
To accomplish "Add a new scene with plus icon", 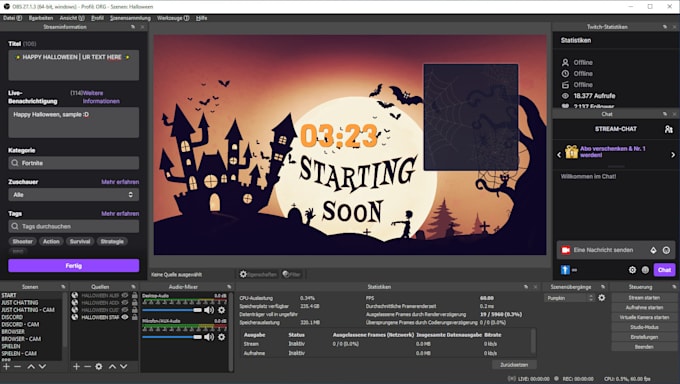I will tap(7, 367).
